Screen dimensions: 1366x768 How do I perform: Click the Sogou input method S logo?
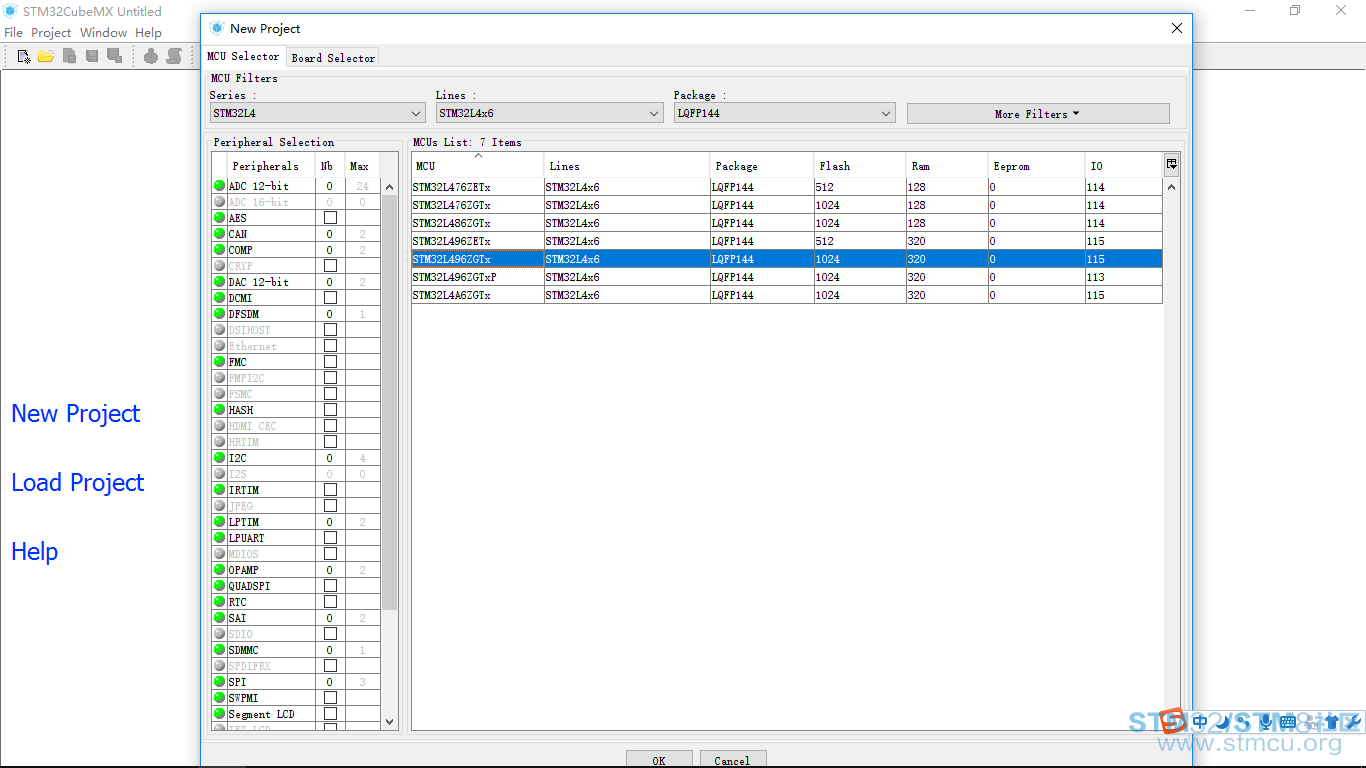click(1174, 721)
